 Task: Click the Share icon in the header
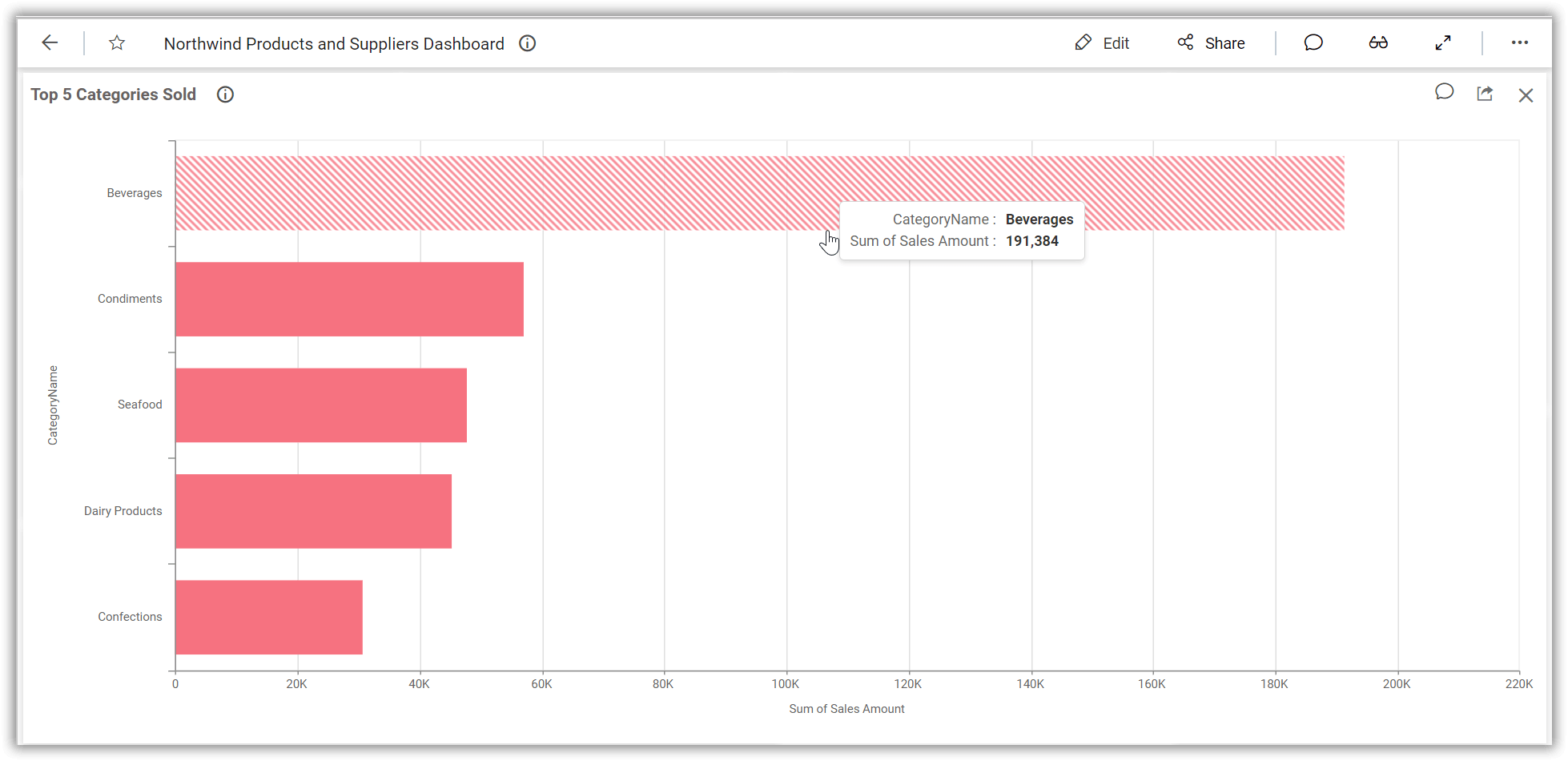click(x=1185, y=42)
